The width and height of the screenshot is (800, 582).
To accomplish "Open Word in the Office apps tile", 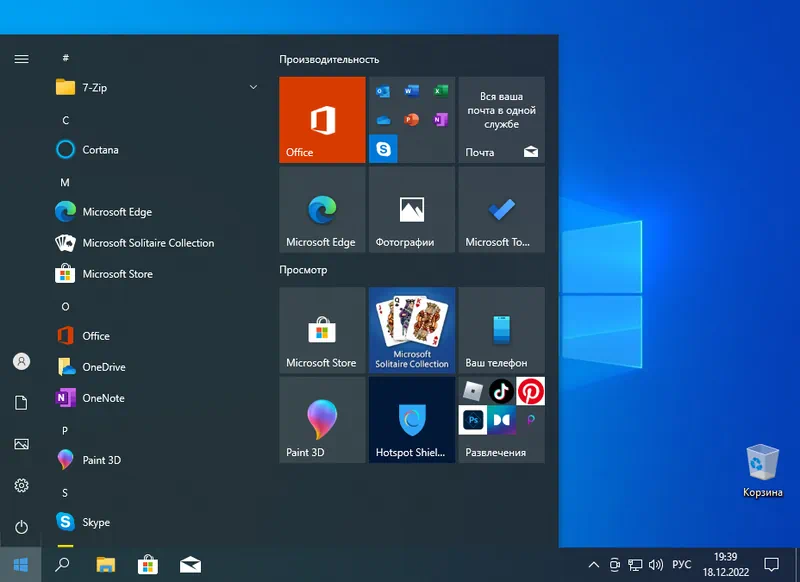I will (412, 91).
